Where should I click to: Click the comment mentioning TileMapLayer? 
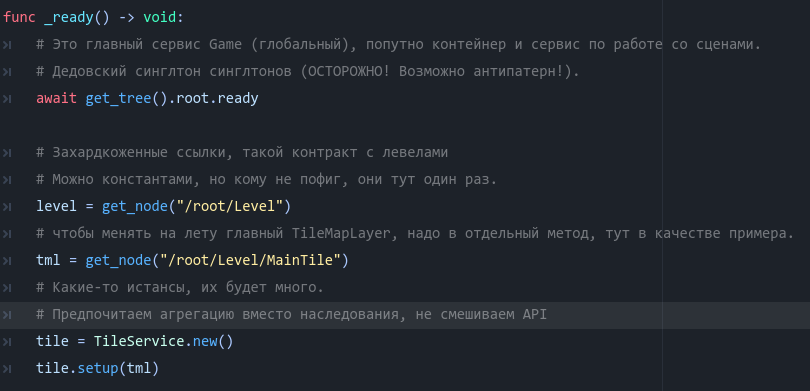coord(415,233)
